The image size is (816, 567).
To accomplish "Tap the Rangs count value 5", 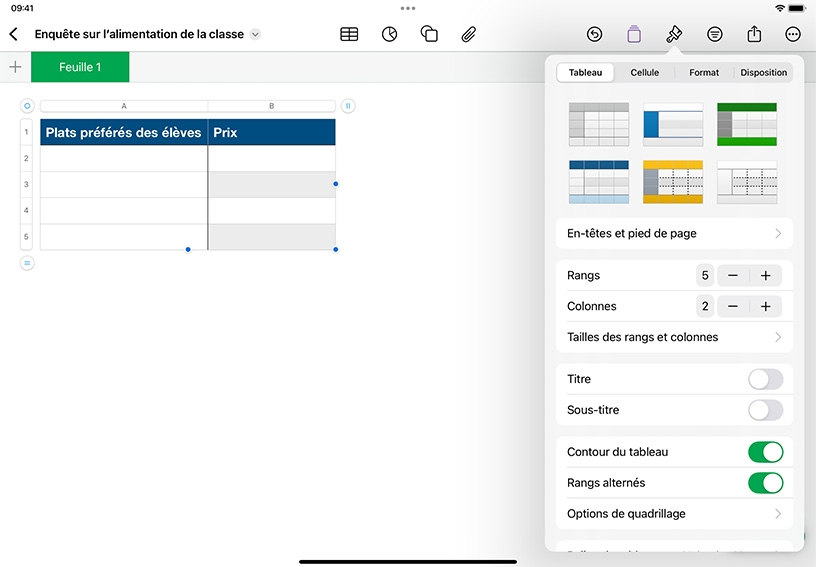I will pyautogui.click(x=705, y=276).
